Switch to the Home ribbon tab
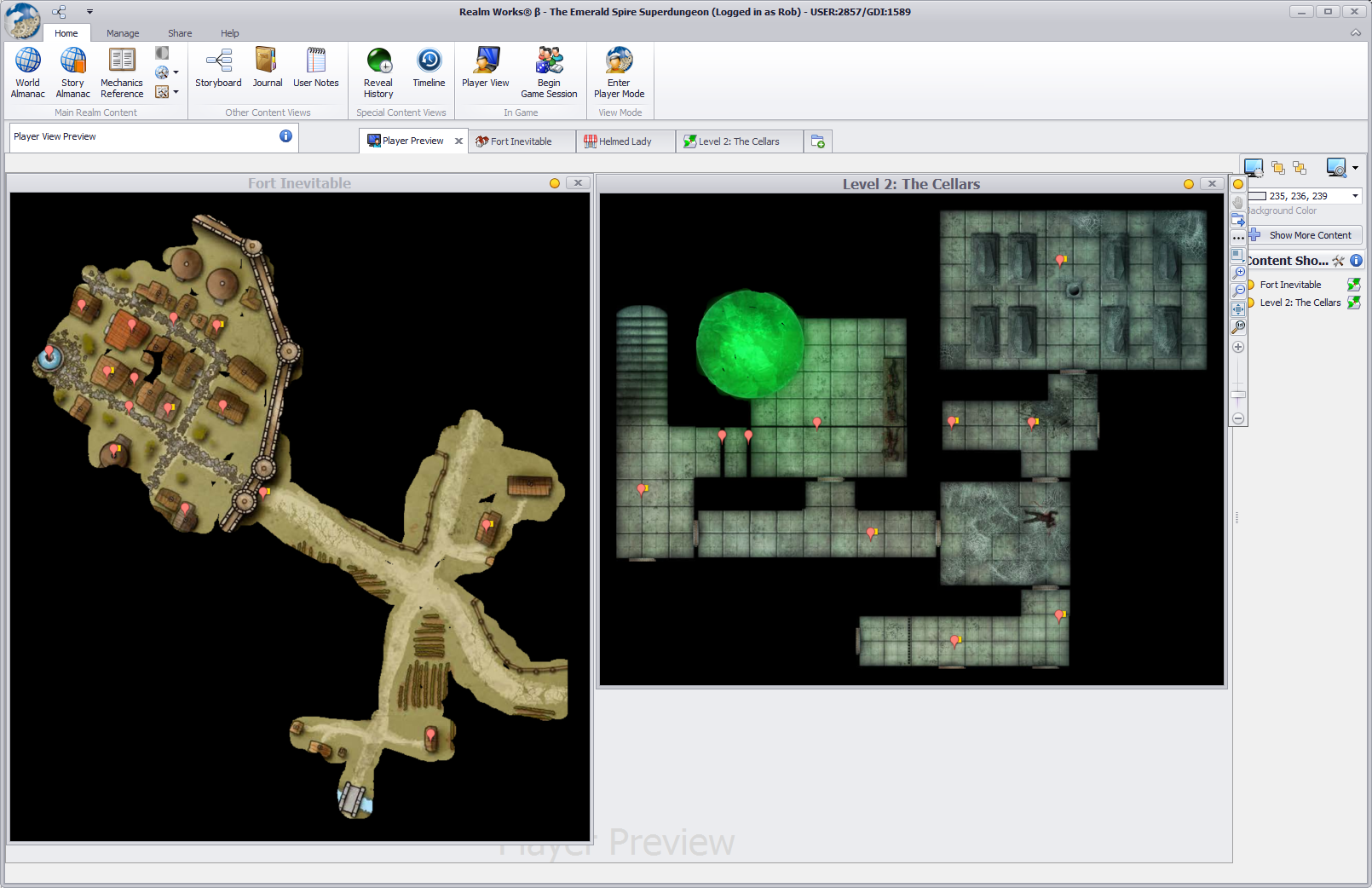This screenshot has width=1372, height=888. pyautogui.click(x=66, y=33)
